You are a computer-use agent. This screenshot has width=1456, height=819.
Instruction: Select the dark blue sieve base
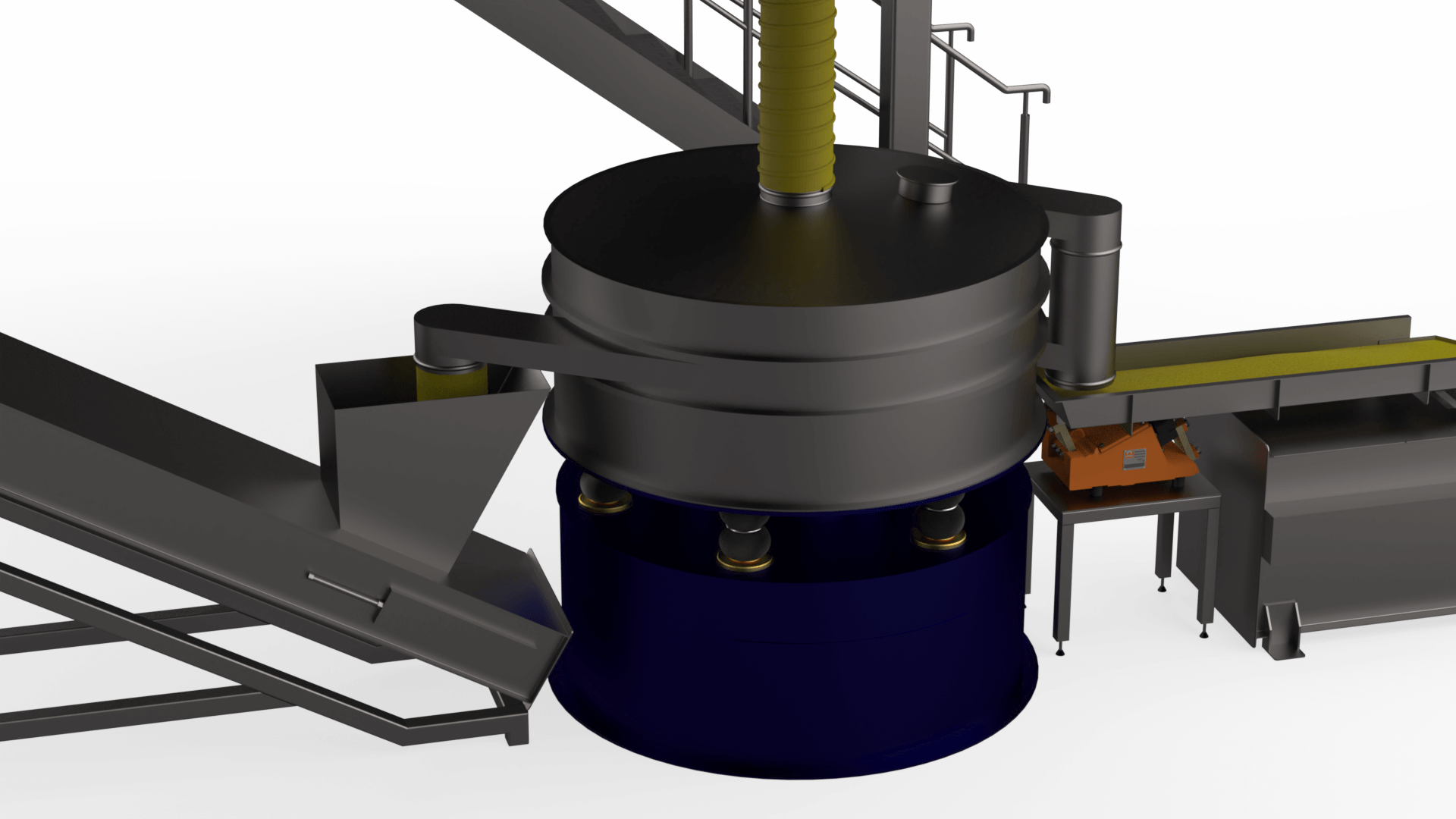(x=792, y=652)
